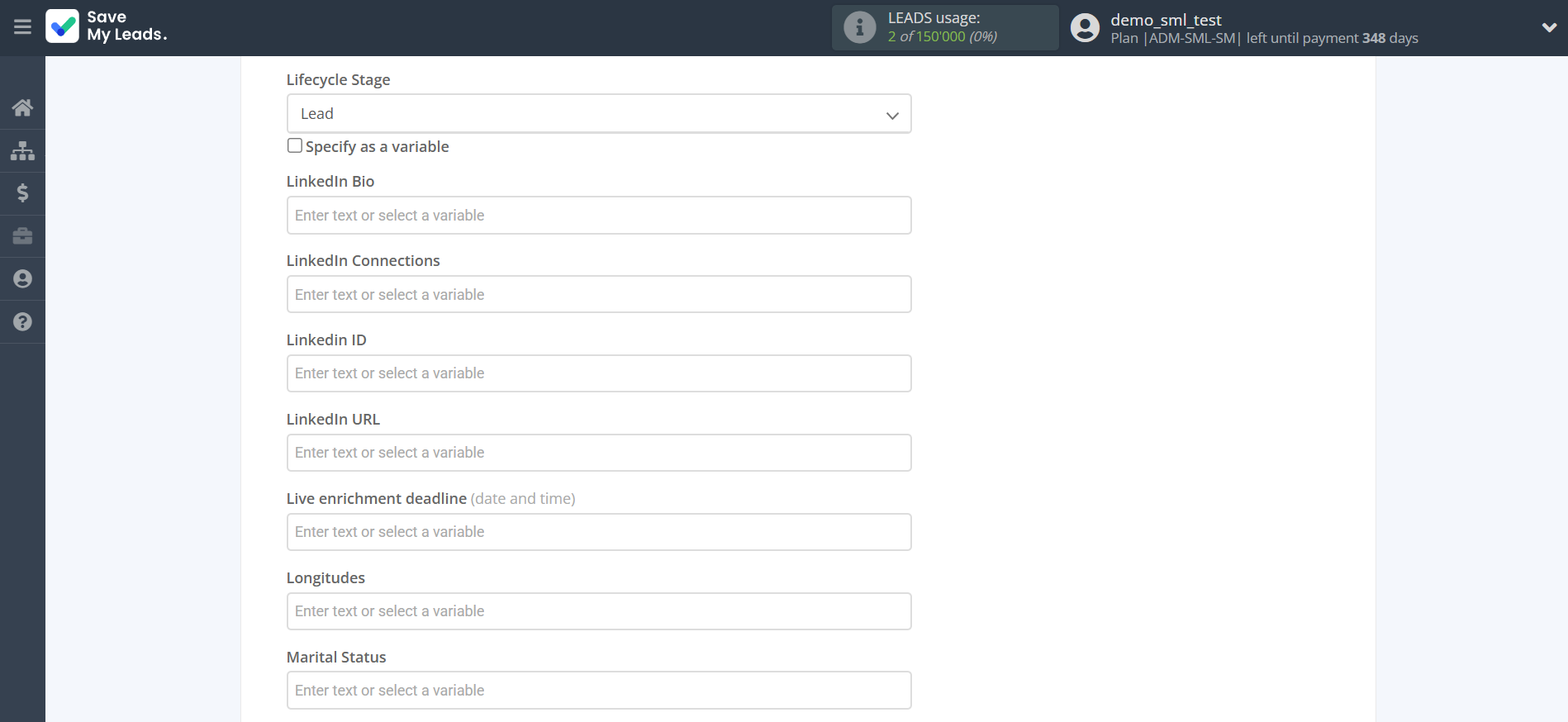The width and height of the screenshot is (1568, 722).
Task: Open the billing dollar sign icon
Action: (22, 193)
